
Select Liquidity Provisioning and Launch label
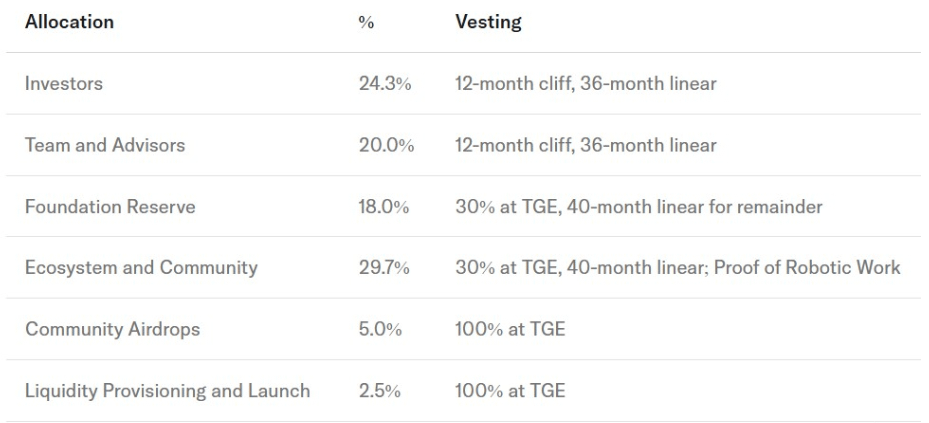[x=167, y=391]
